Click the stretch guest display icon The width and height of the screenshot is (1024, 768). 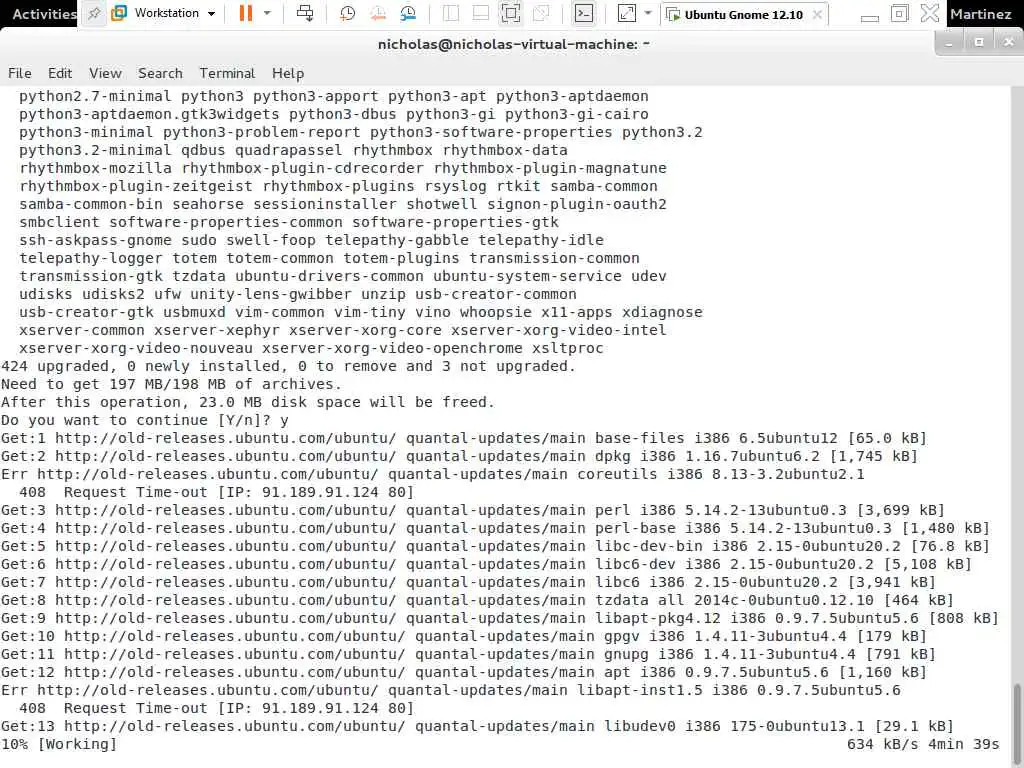(x=626, y=13)
